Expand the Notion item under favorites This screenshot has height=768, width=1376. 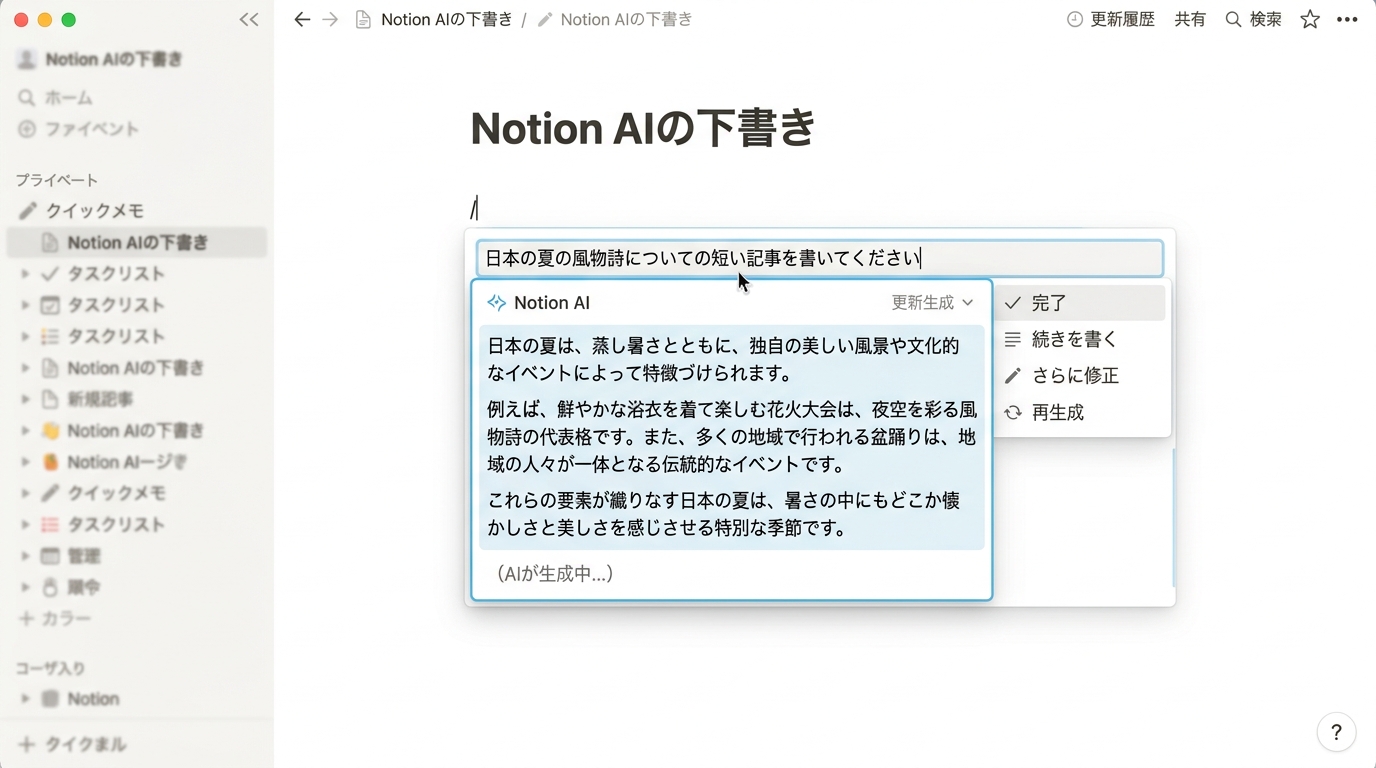(x=25, y=699)
